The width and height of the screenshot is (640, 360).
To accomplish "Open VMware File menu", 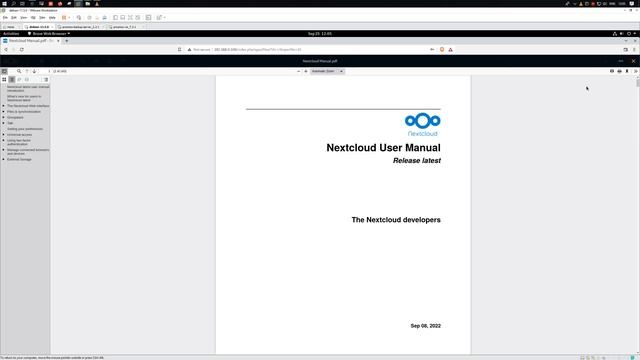I will click(5, 18).
